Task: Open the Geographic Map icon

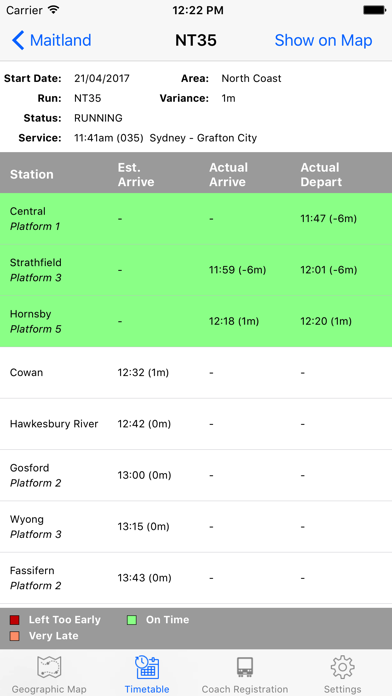Action: pyautogui.click(x=49, y=667)
